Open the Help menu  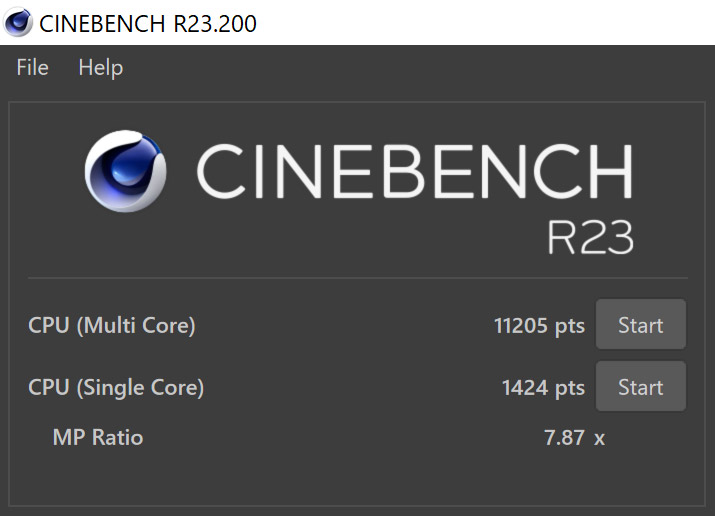[100, 68]
